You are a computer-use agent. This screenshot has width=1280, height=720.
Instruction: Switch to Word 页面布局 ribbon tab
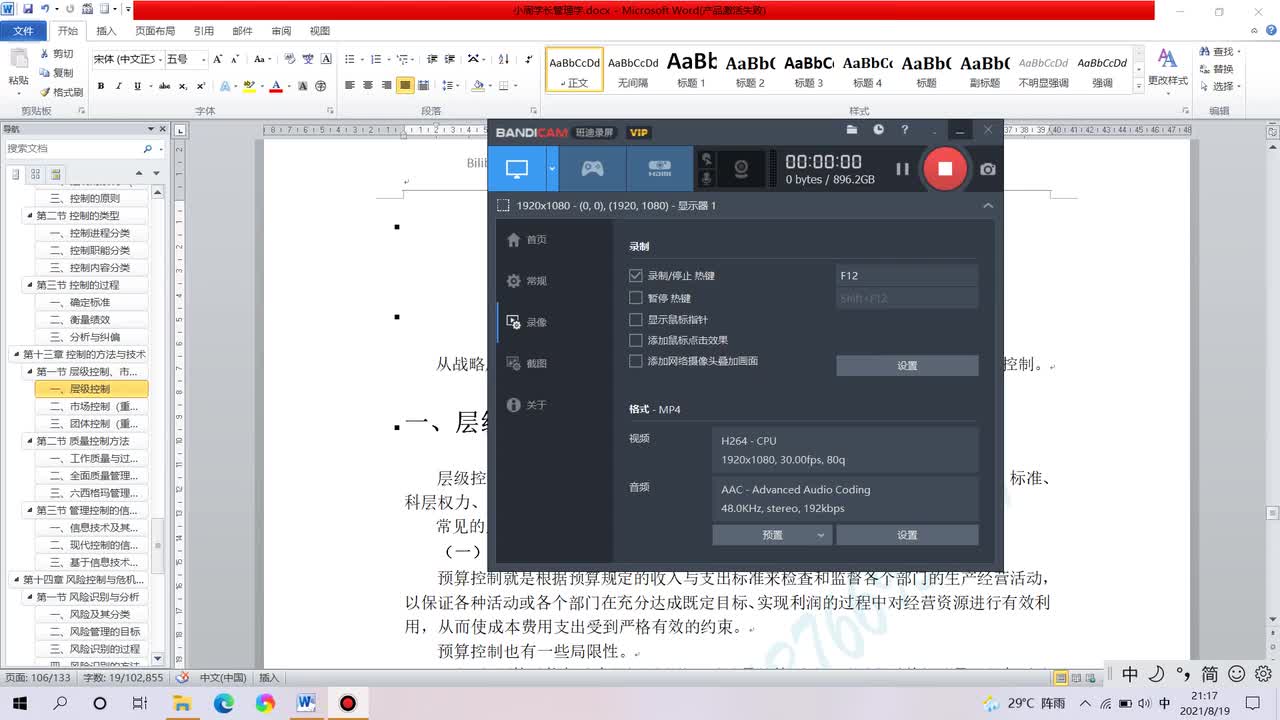pos(154,31)
